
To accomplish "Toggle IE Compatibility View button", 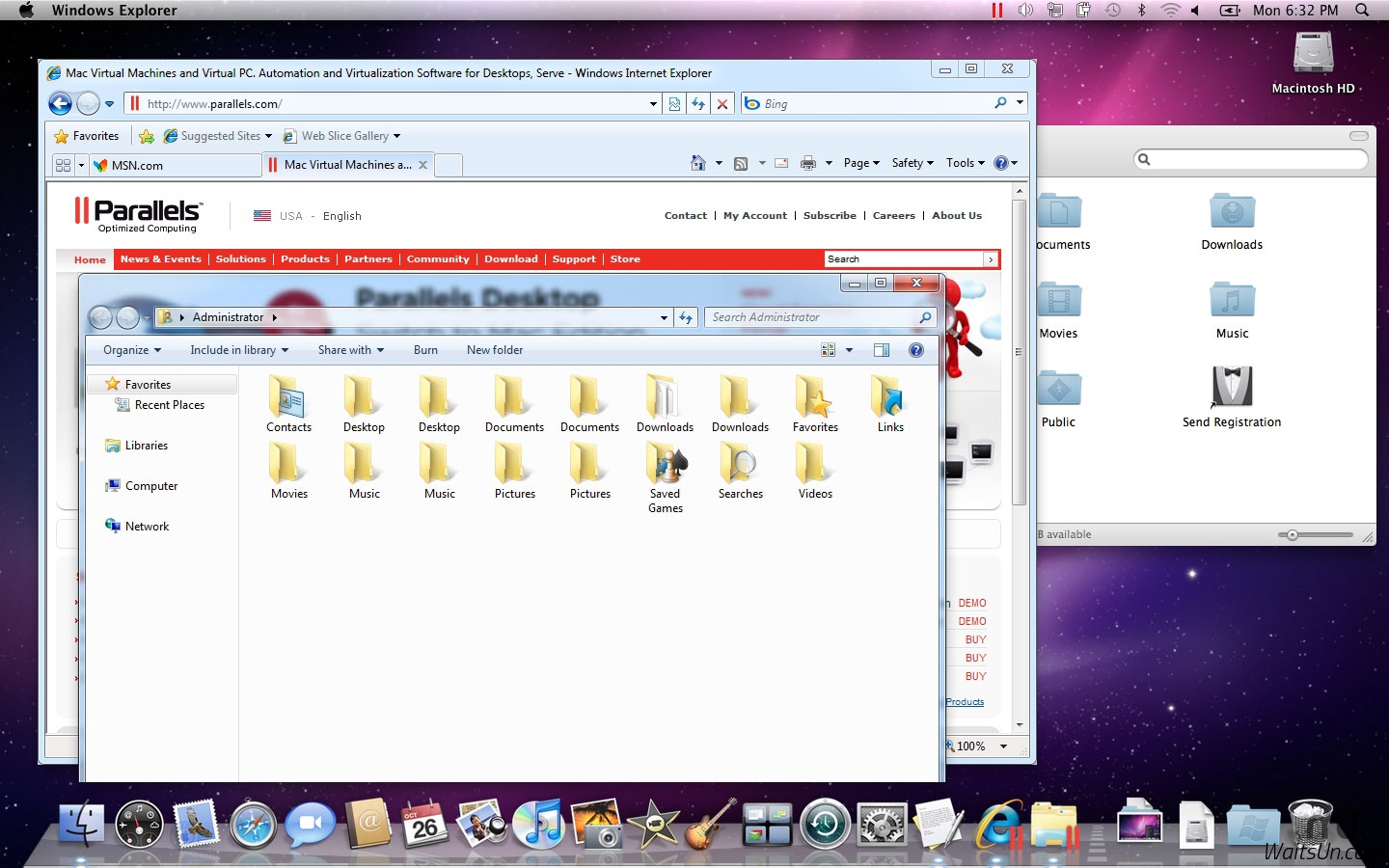I will coord(674,104).
